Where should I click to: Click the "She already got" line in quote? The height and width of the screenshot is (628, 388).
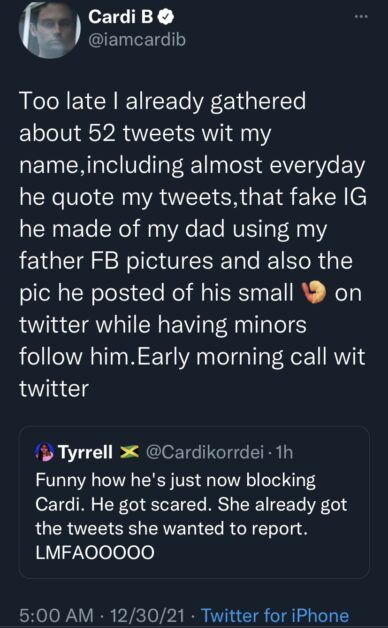tap(283, 505)
